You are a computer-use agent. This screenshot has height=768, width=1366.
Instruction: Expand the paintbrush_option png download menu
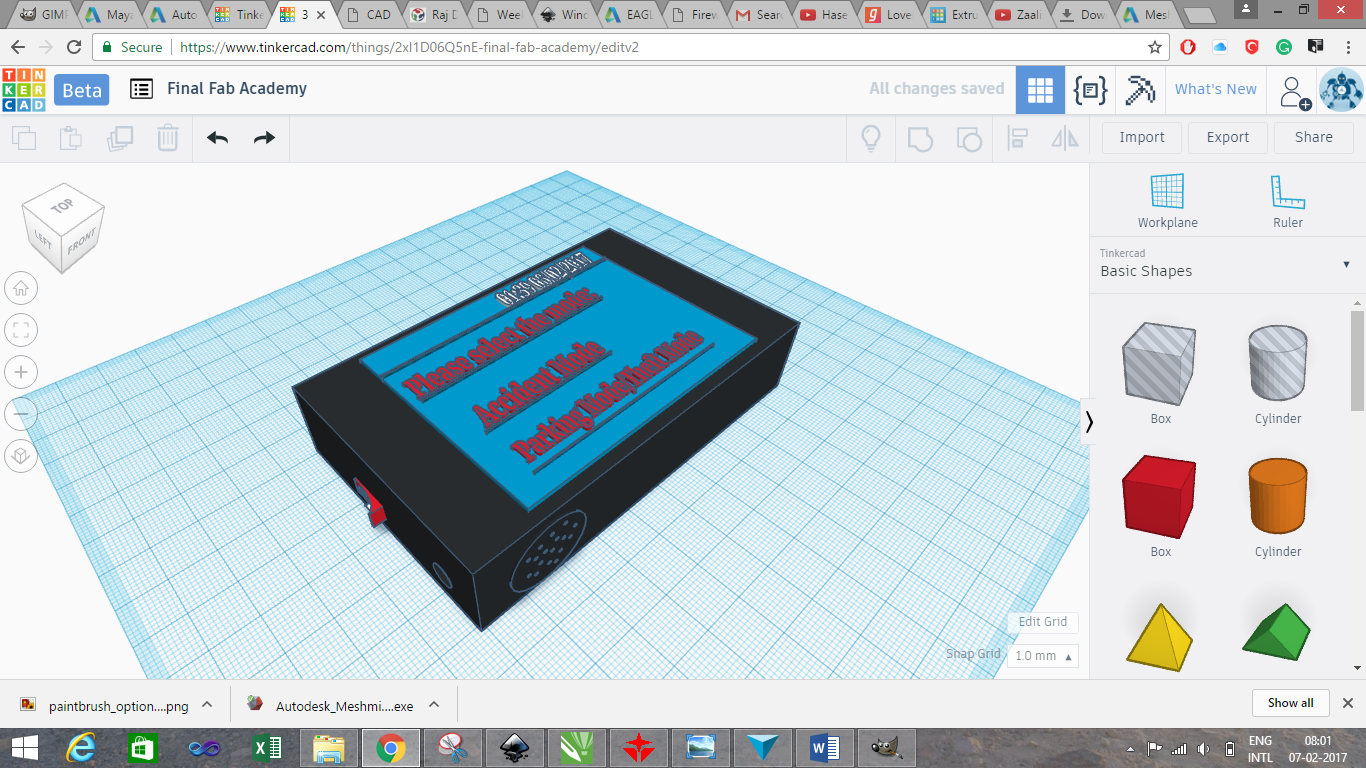click(207, 704)
